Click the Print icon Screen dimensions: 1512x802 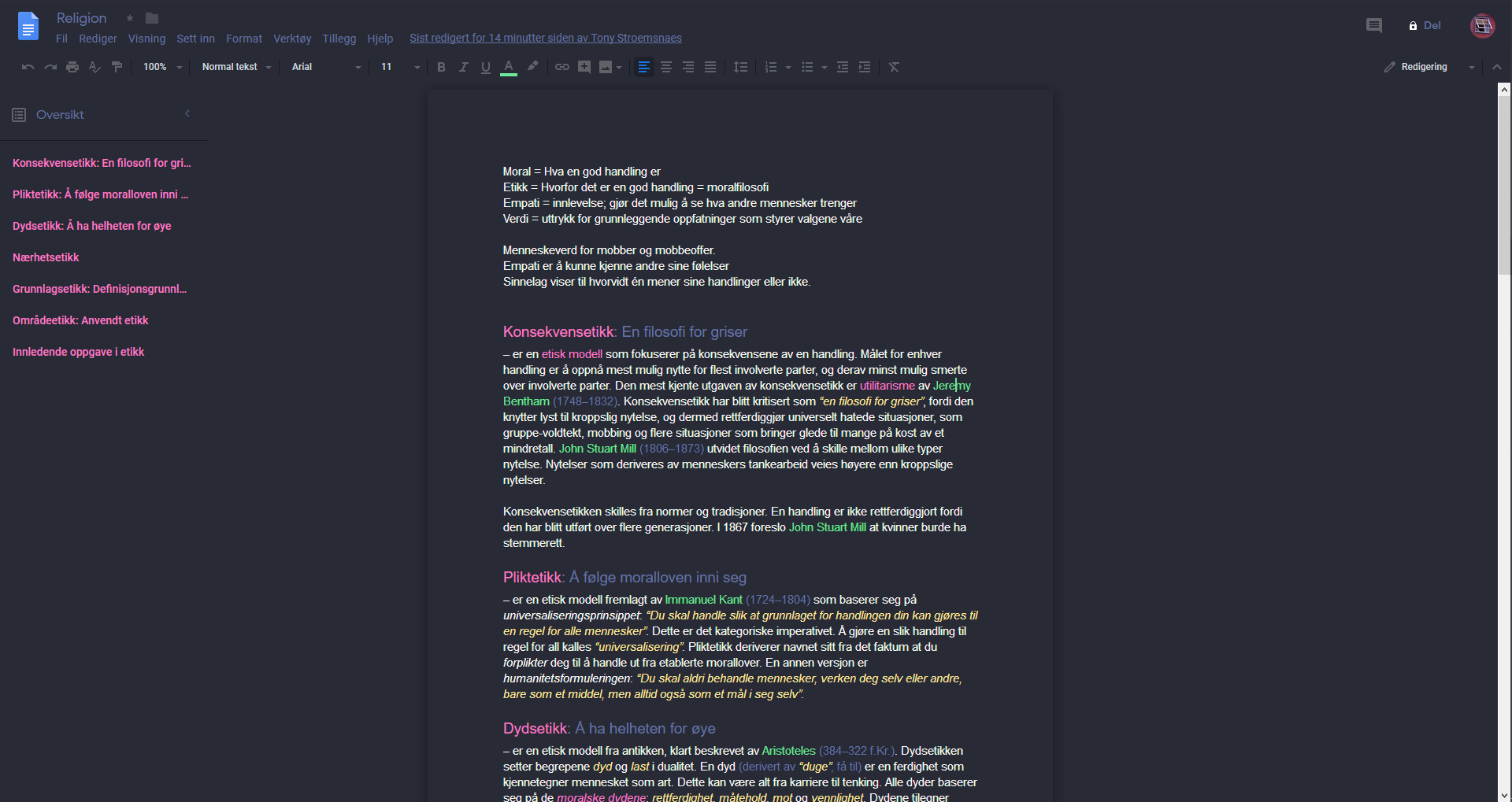(72, 67)
